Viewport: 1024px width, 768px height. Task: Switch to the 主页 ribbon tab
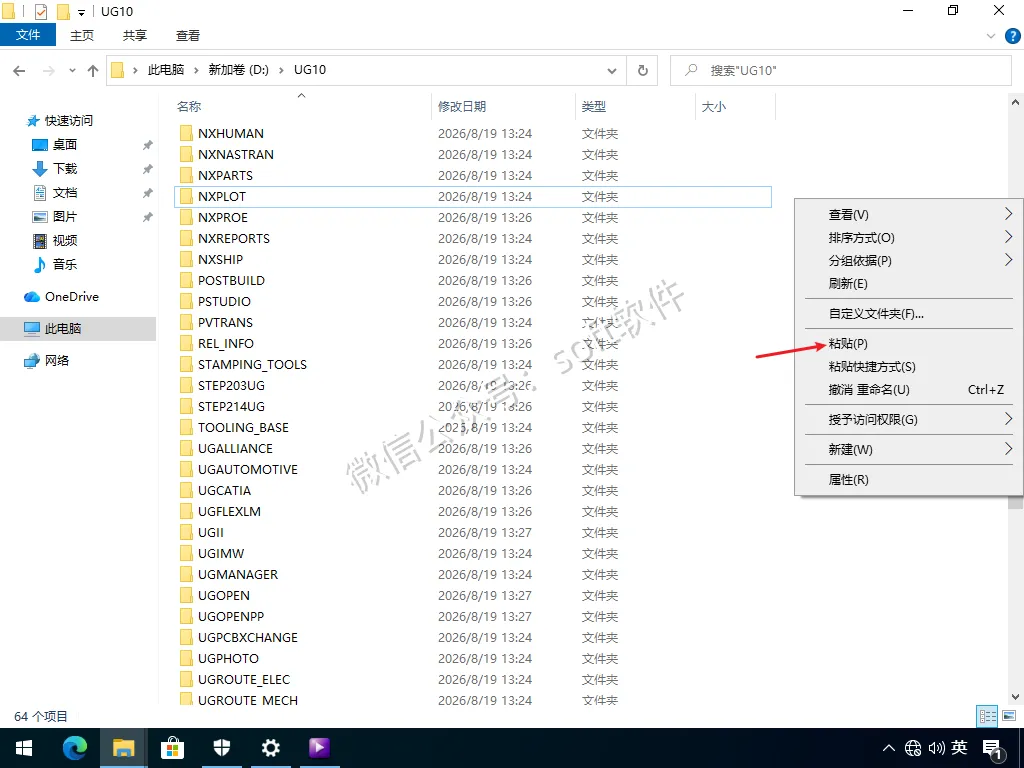click(x=82, y=35)
